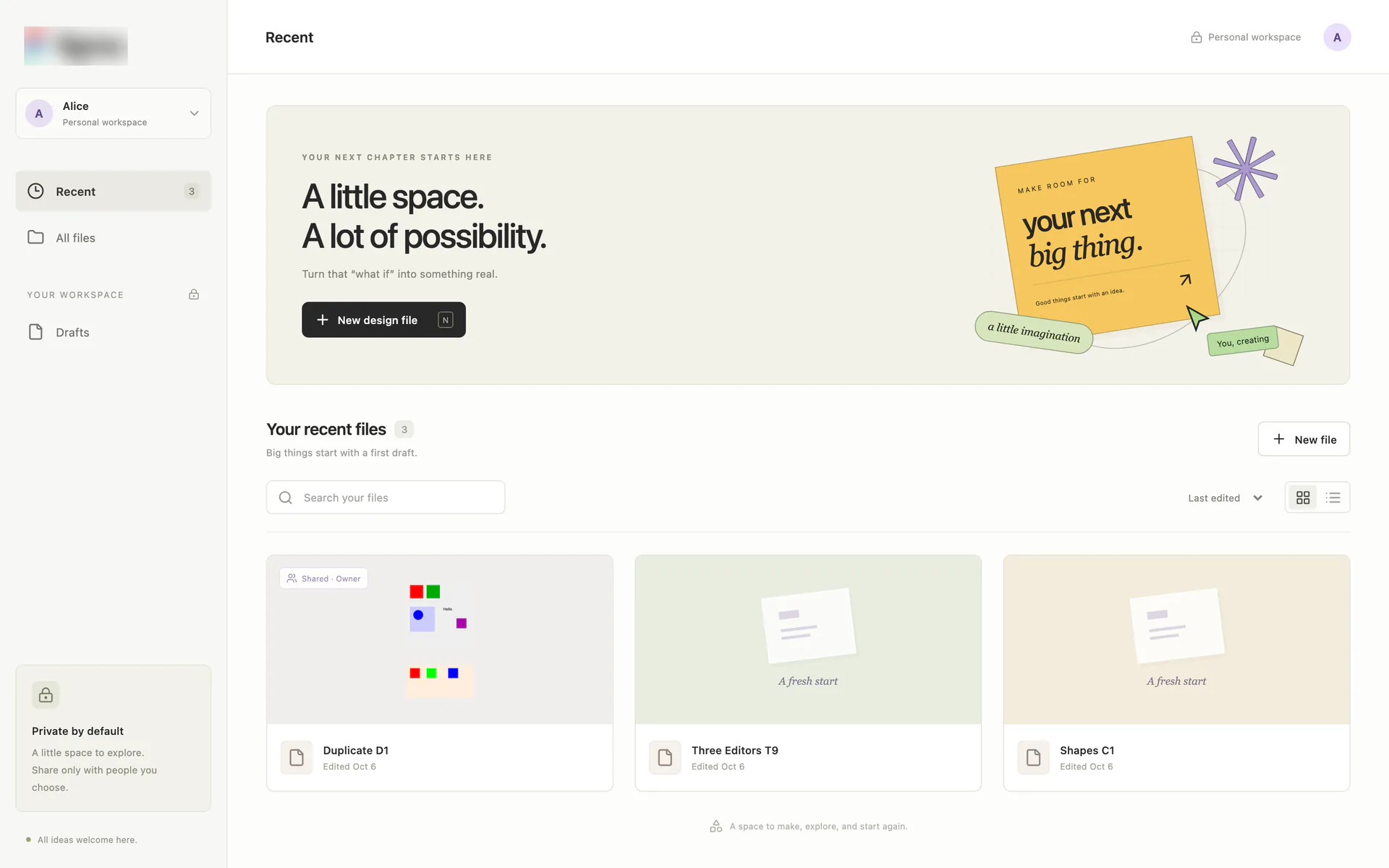Open the Last edited sort dropdown
The height and width of the screenshot is (868, 1389).
[x=1225, y=498]
